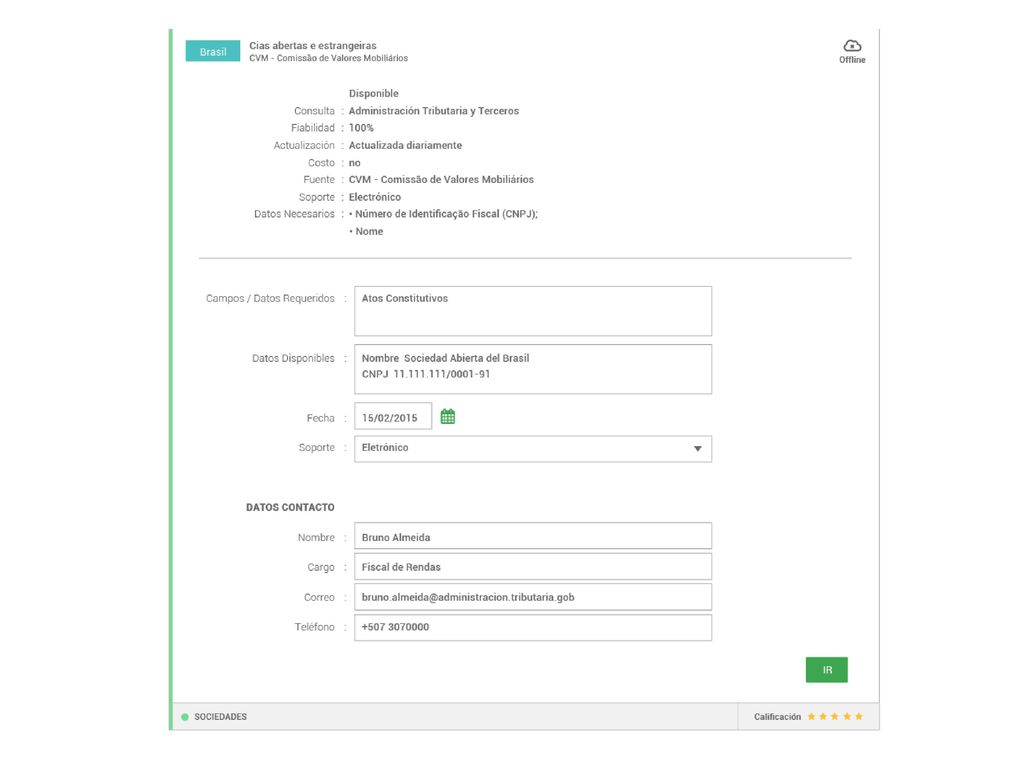Click the Fuente value CVM - Comissão de Valores Mobiliários
This screenshot has width=1024, height=768.
441,180
